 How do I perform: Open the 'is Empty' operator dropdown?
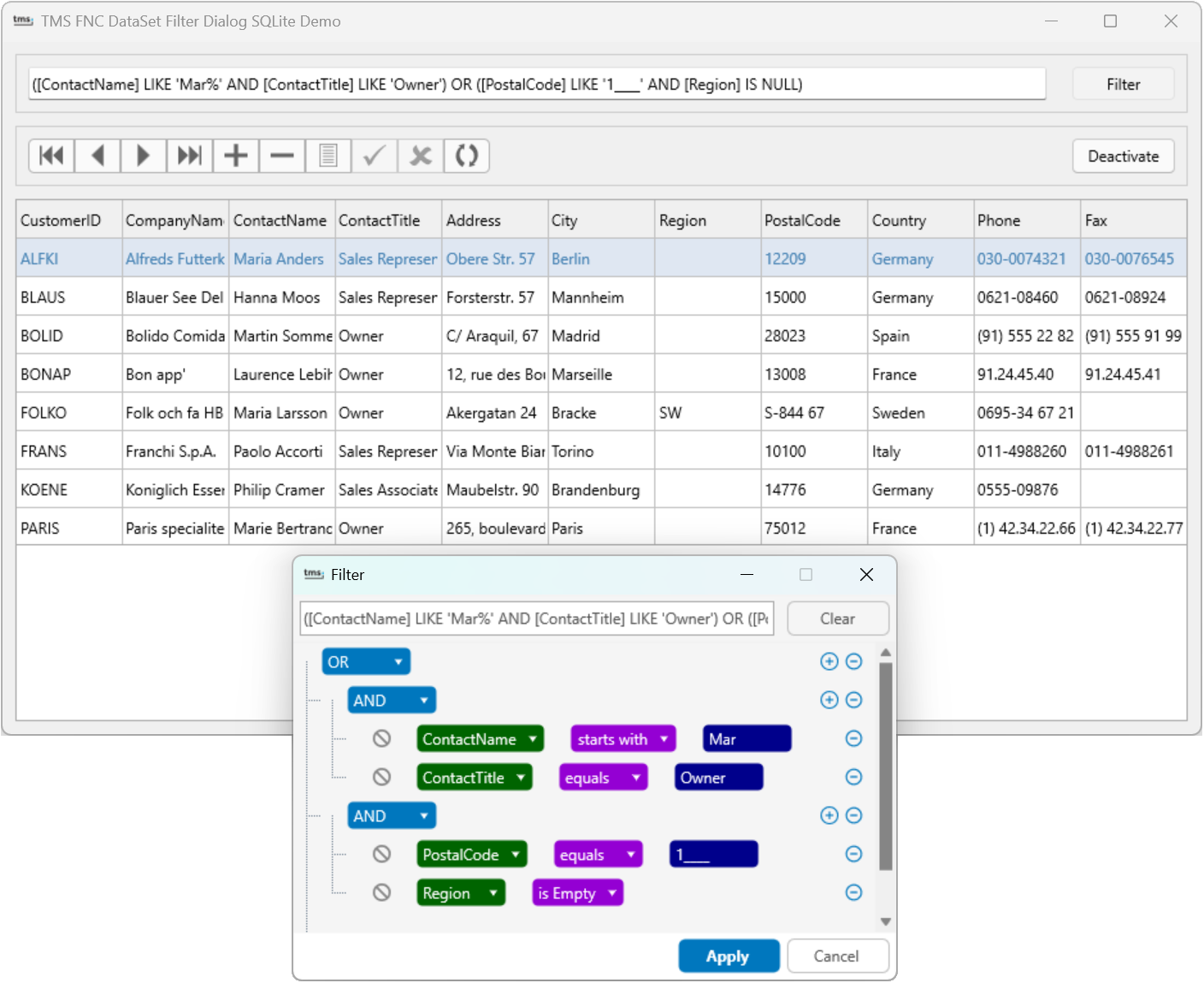577,893
